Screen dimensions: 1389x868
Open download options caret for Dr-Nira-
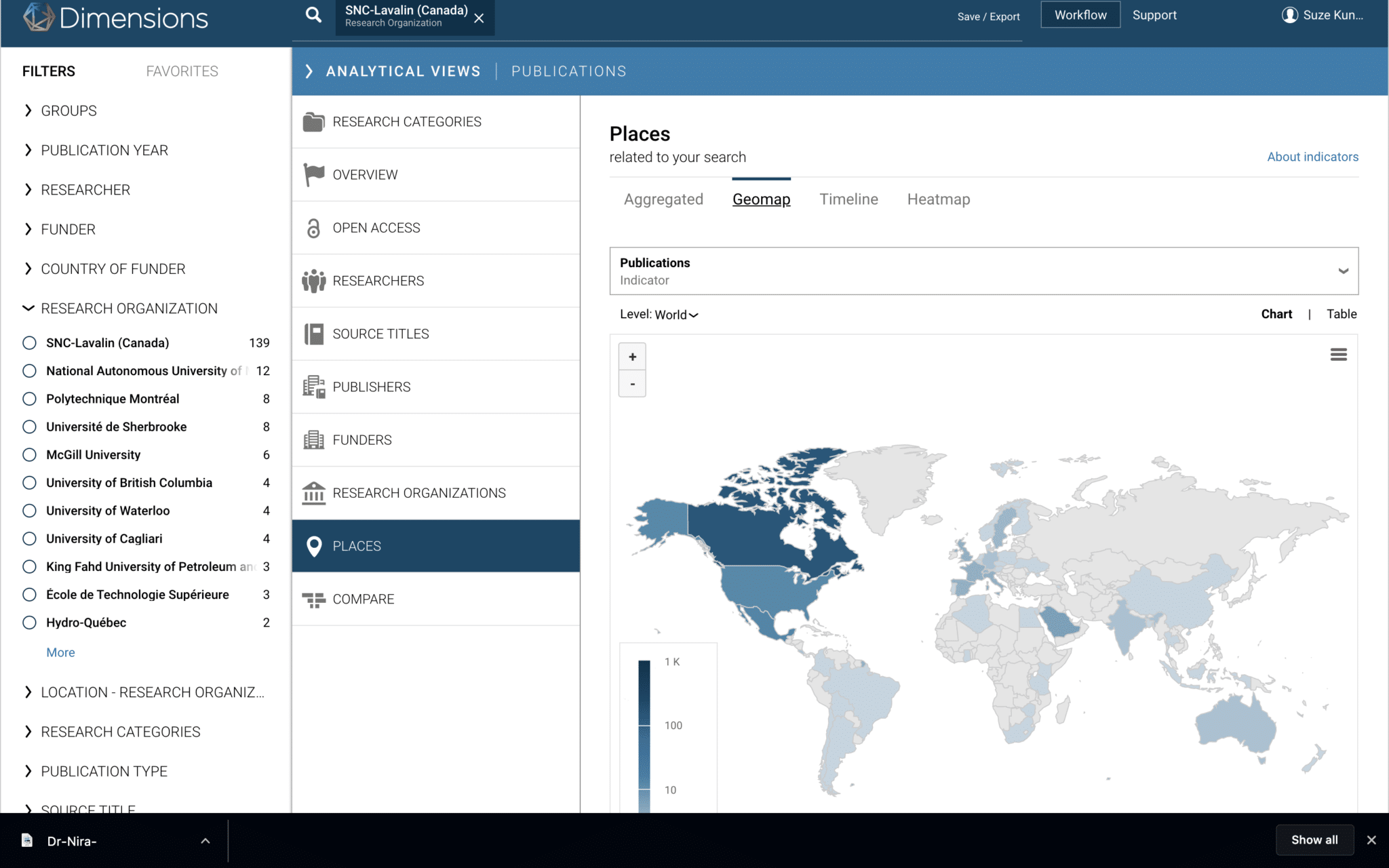pos(205,841)
